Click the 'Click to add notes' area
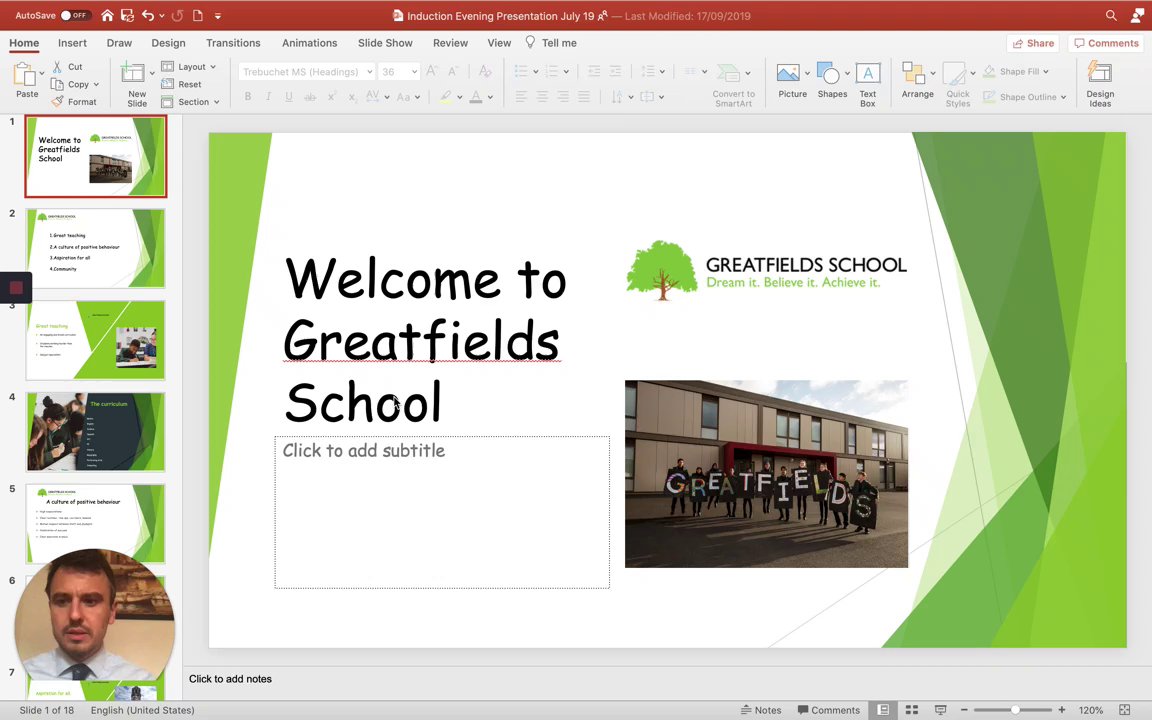The image size is (1152, 720). pos(230,679)
